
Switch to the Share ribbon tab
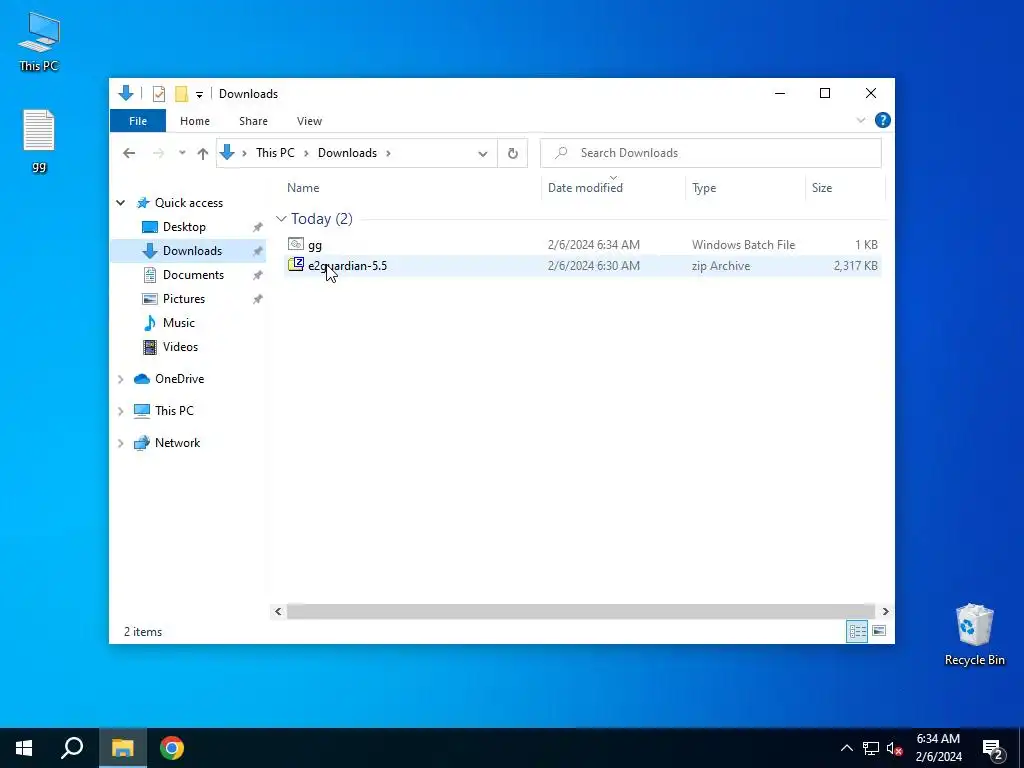253,121
